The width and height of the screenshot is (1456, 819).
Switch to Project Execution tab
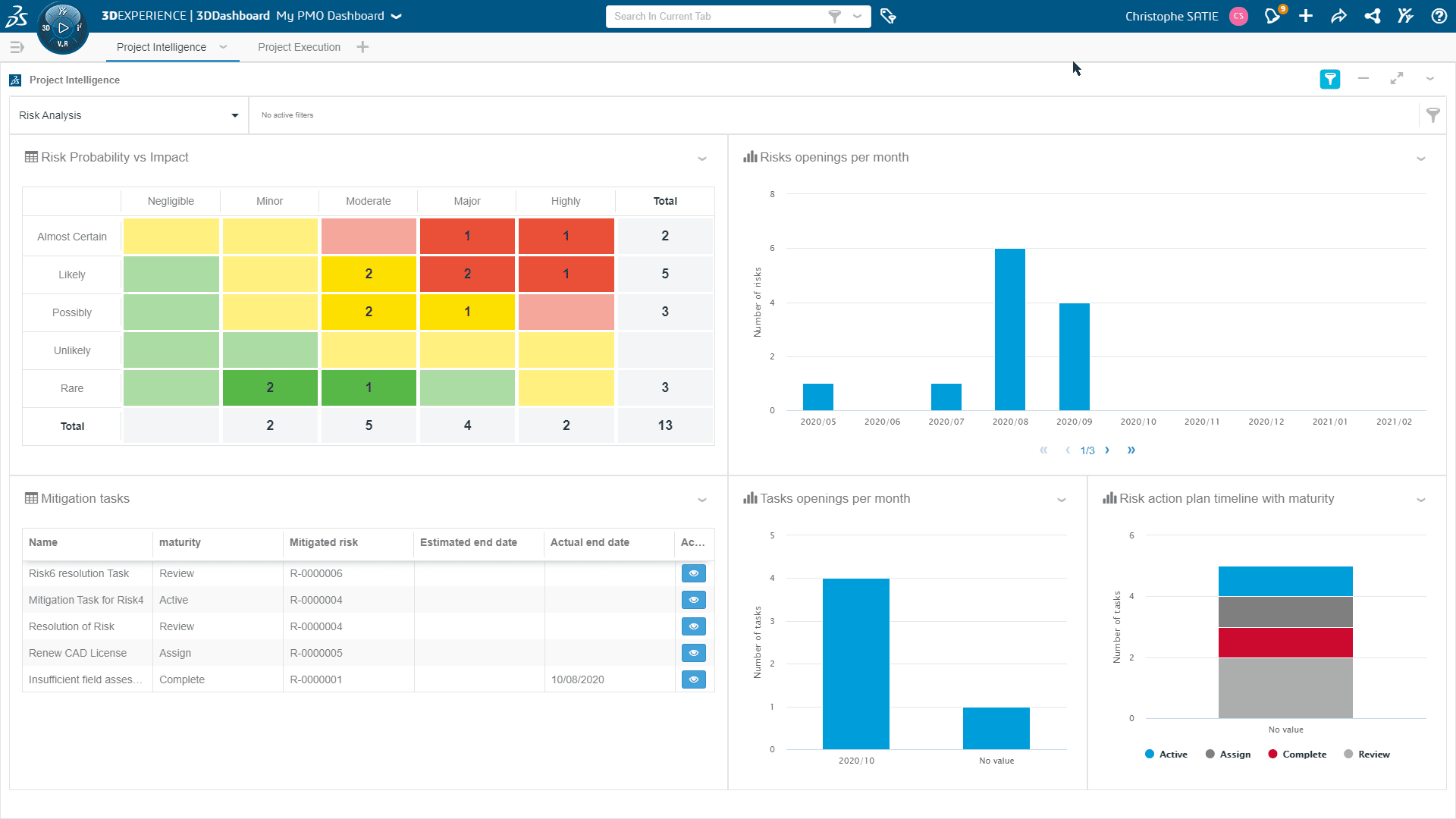299,47
